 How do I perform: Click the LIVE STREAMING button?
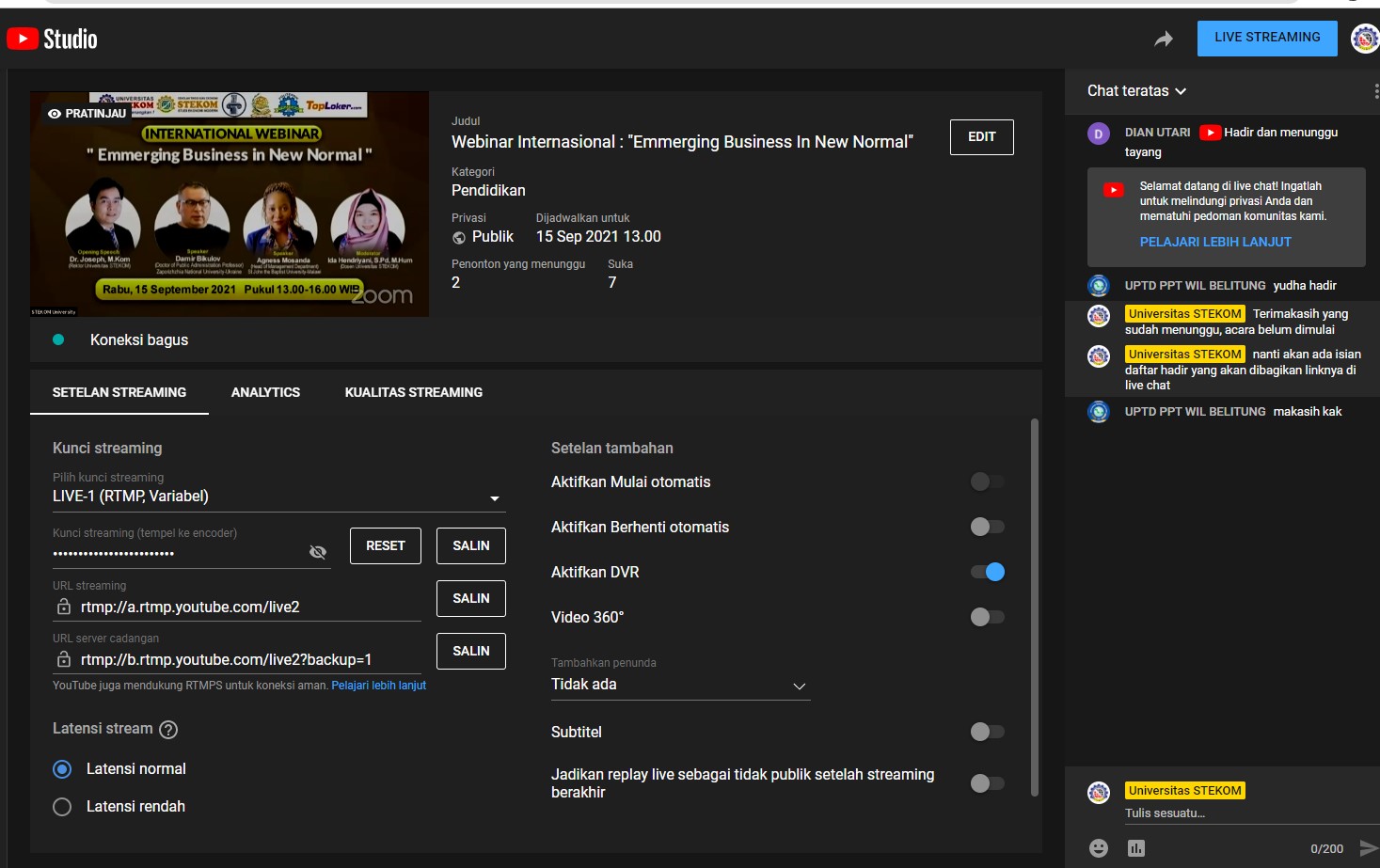click(1267, 39)
